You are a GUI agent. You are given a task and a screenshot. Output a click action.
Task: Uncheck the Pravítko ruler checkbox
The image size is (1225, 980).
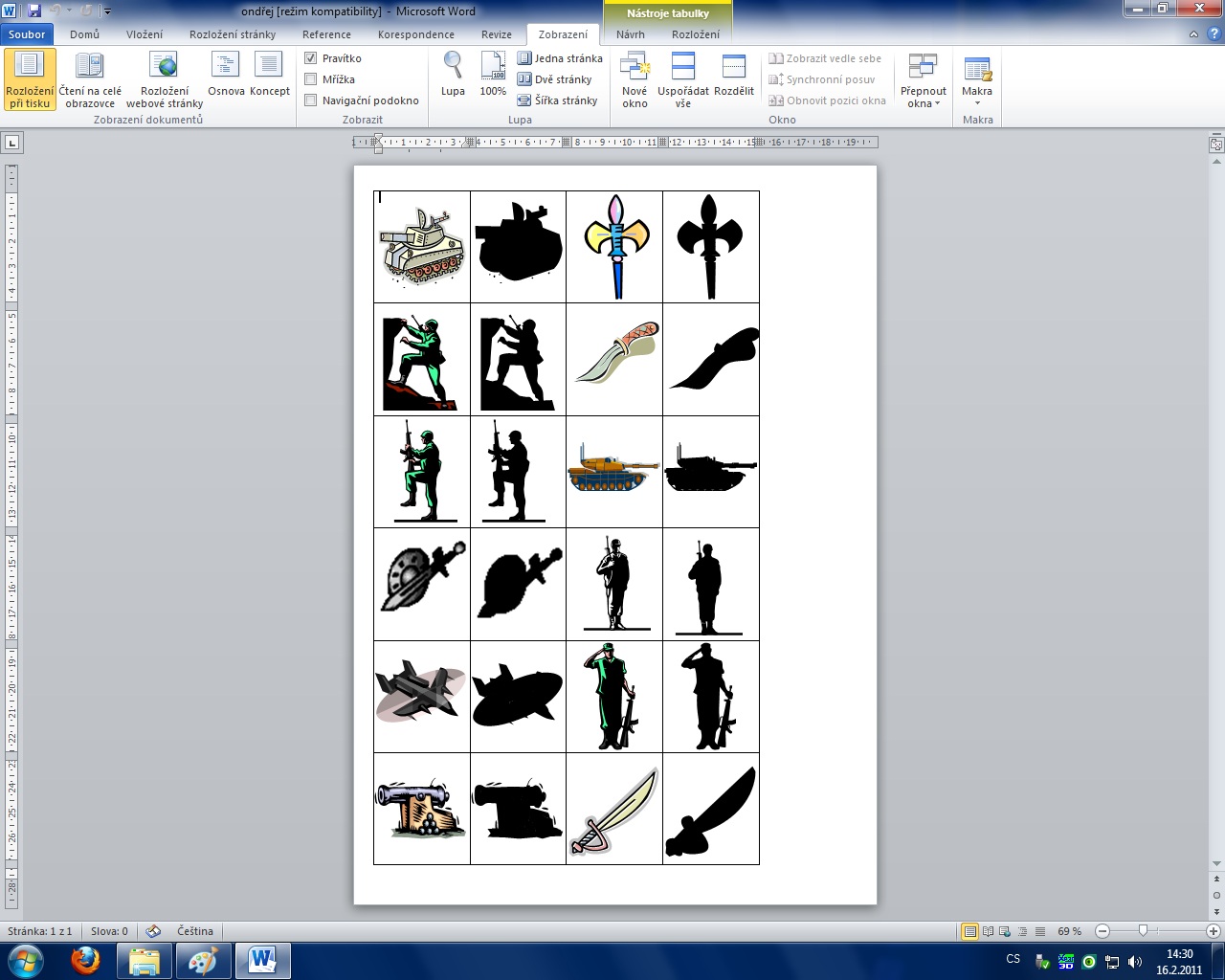(x=311, y=58)
